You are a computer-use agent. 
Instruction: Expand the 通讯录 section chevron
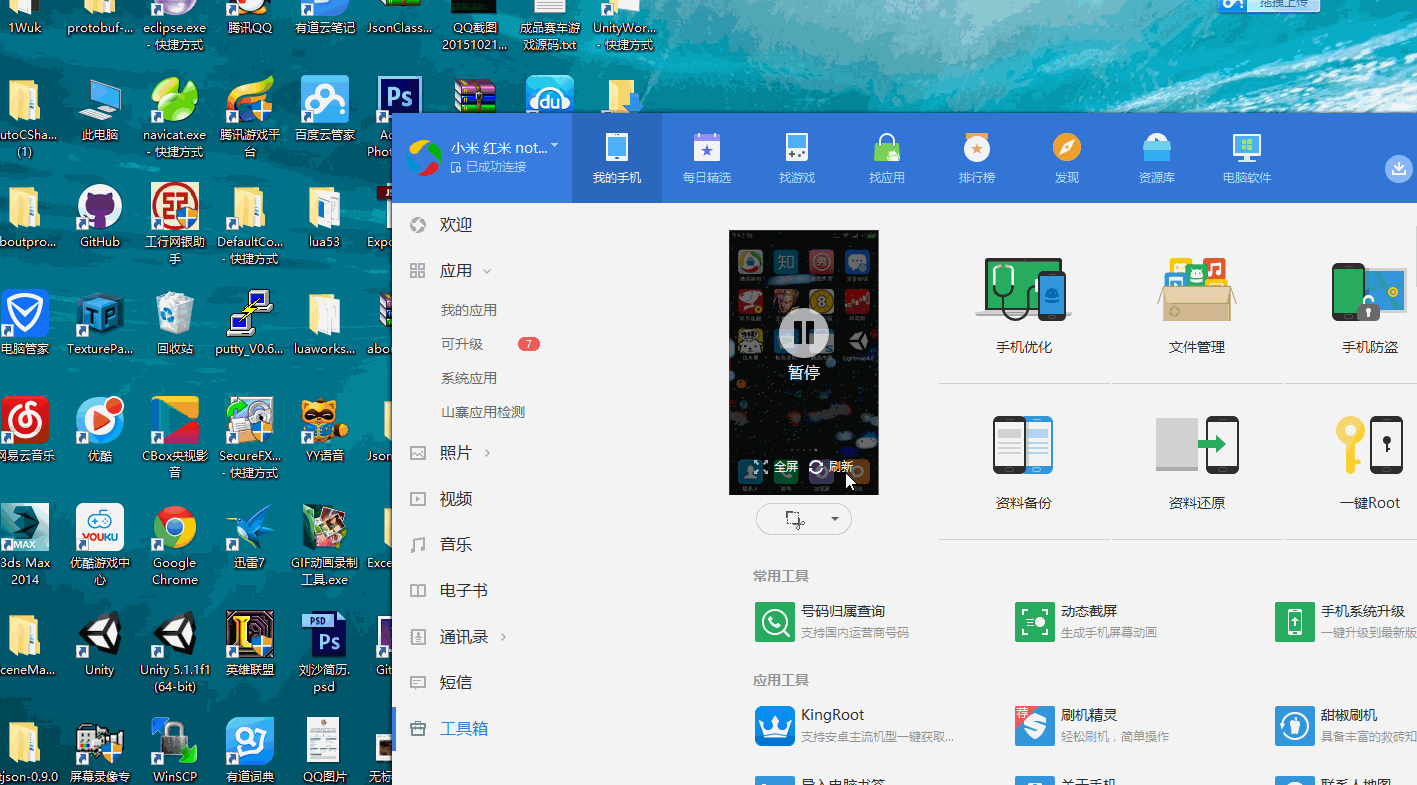pos(503,637)
